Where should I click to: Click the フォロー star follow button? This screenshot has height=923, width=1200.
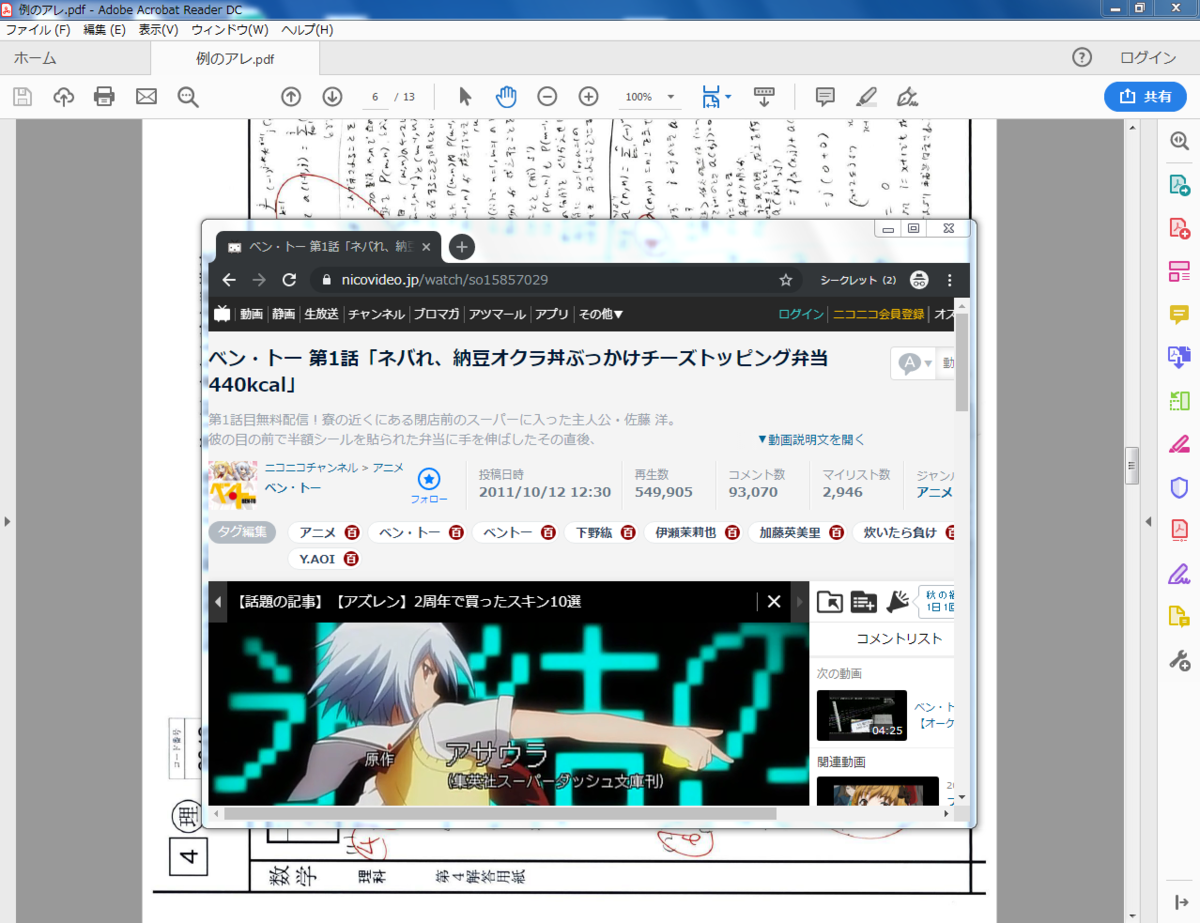tap(429, 486)
